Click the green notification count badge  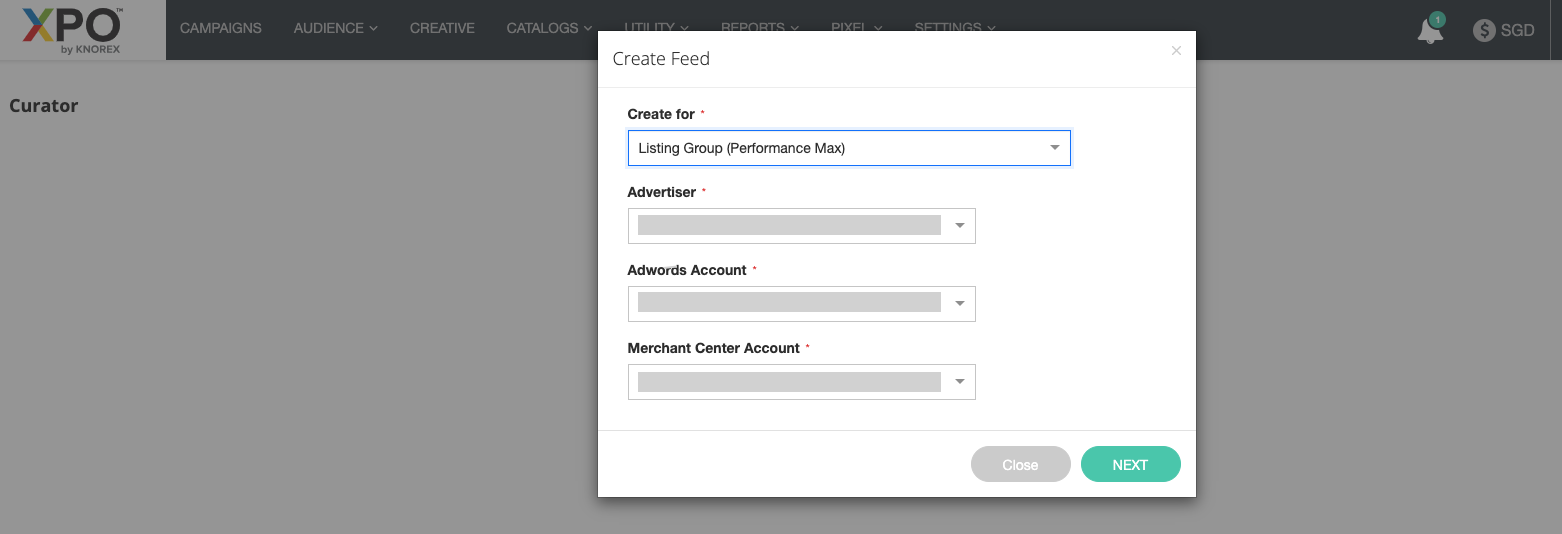[x=1437, y=19]
